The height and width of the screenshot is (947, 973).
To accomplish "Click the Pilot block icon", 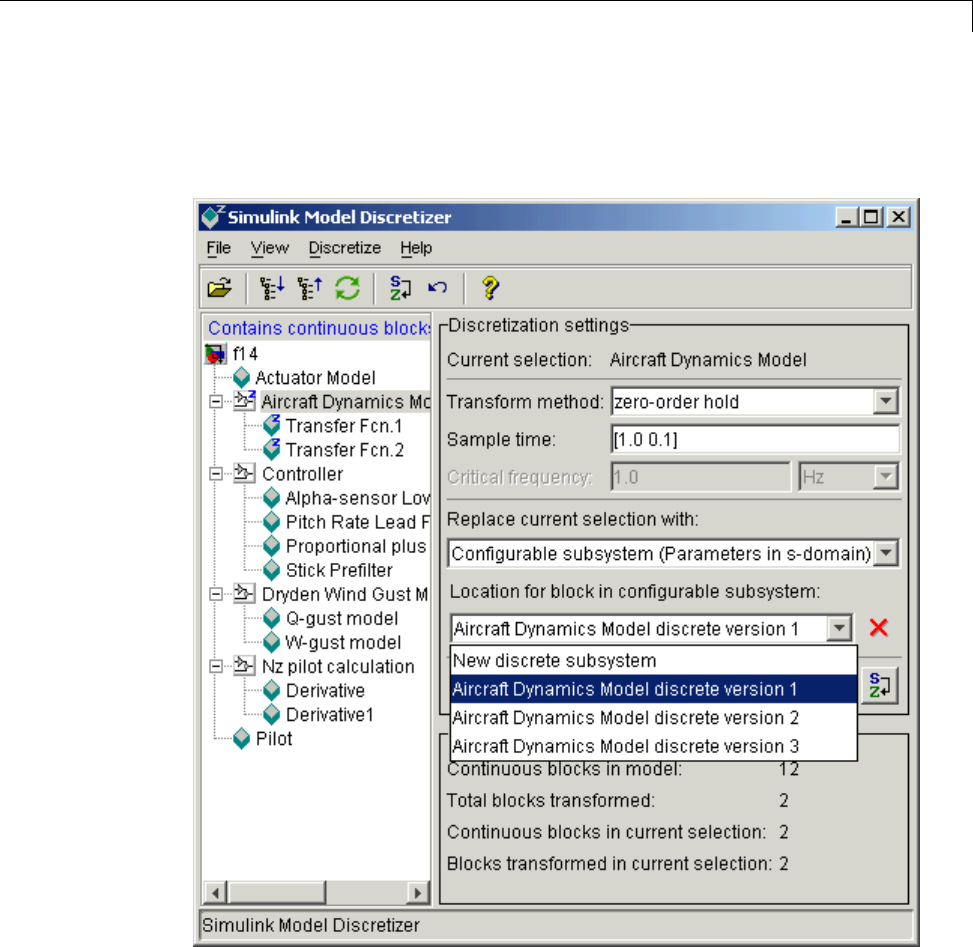I will point(241,739).
